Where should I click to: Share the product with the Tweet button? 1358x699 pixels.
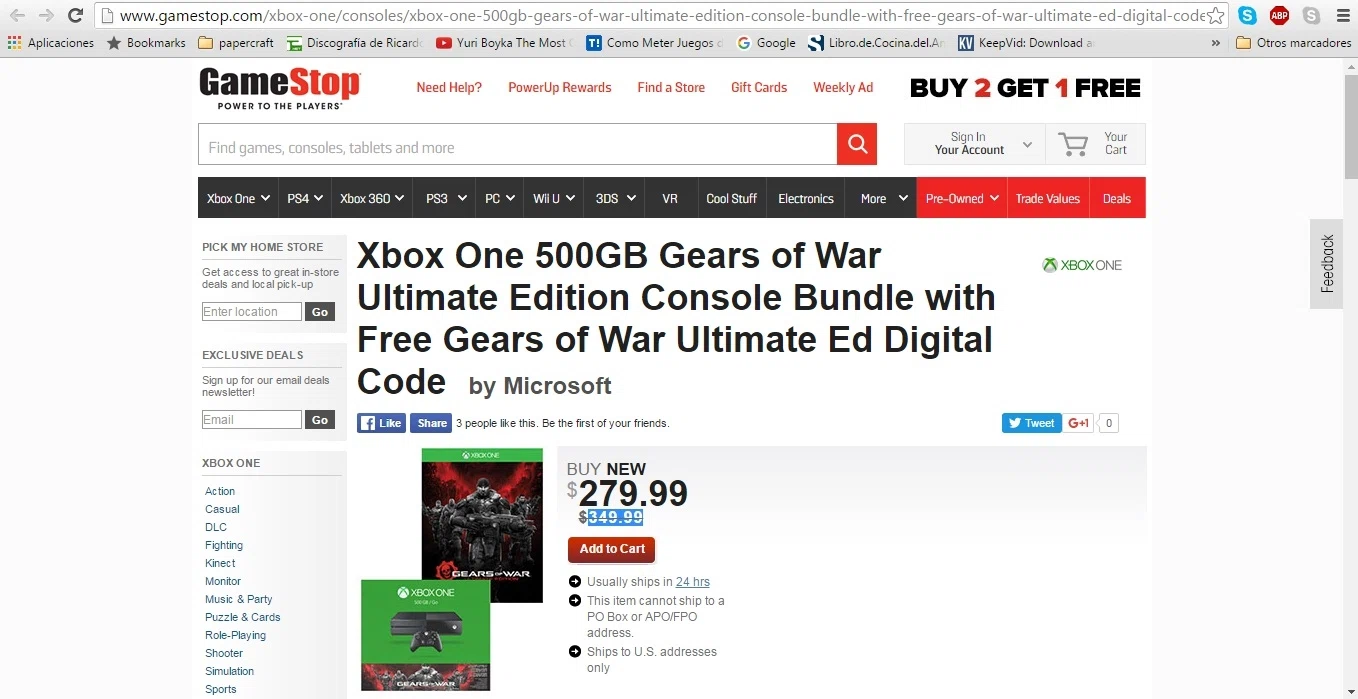[x=1032, y=423]
